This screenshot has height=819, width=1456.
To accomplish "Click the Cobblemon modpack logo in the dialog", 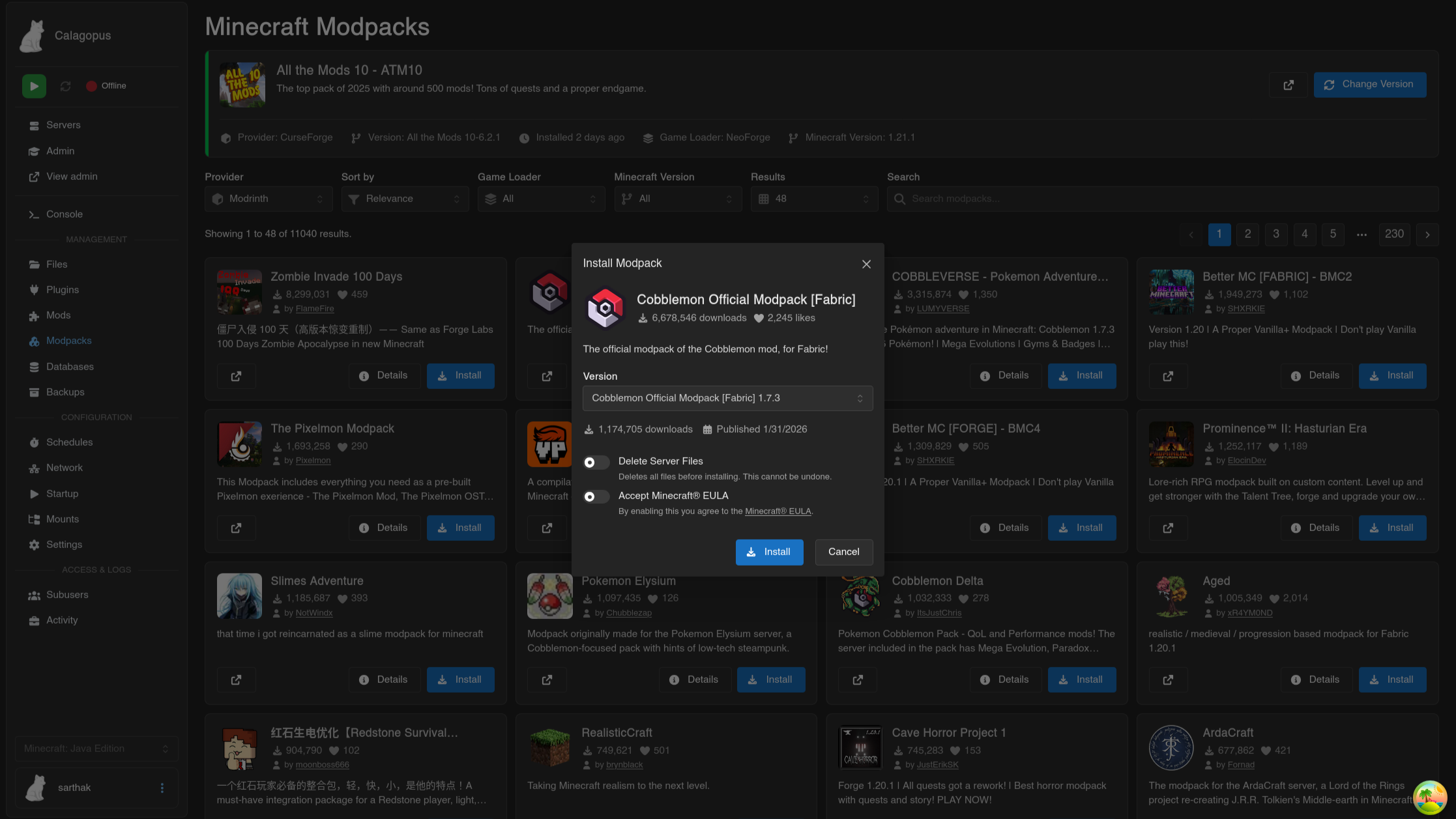I will (605, 308).
